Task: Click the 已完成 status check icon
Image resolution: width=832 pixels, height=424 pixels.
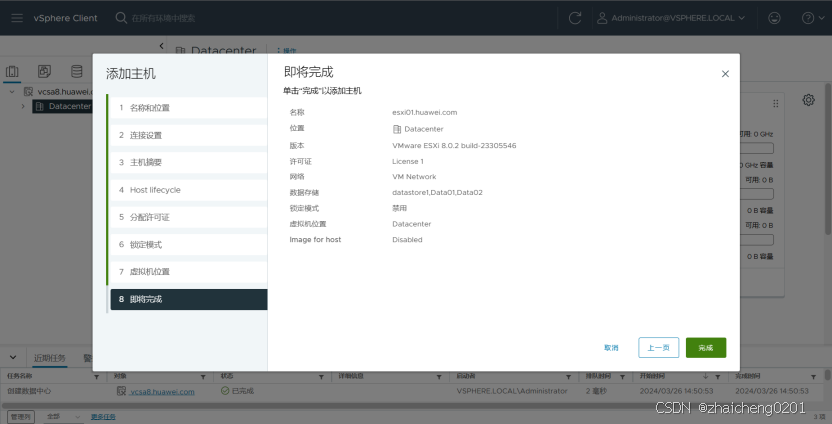Action: click(x=225, y=391)
